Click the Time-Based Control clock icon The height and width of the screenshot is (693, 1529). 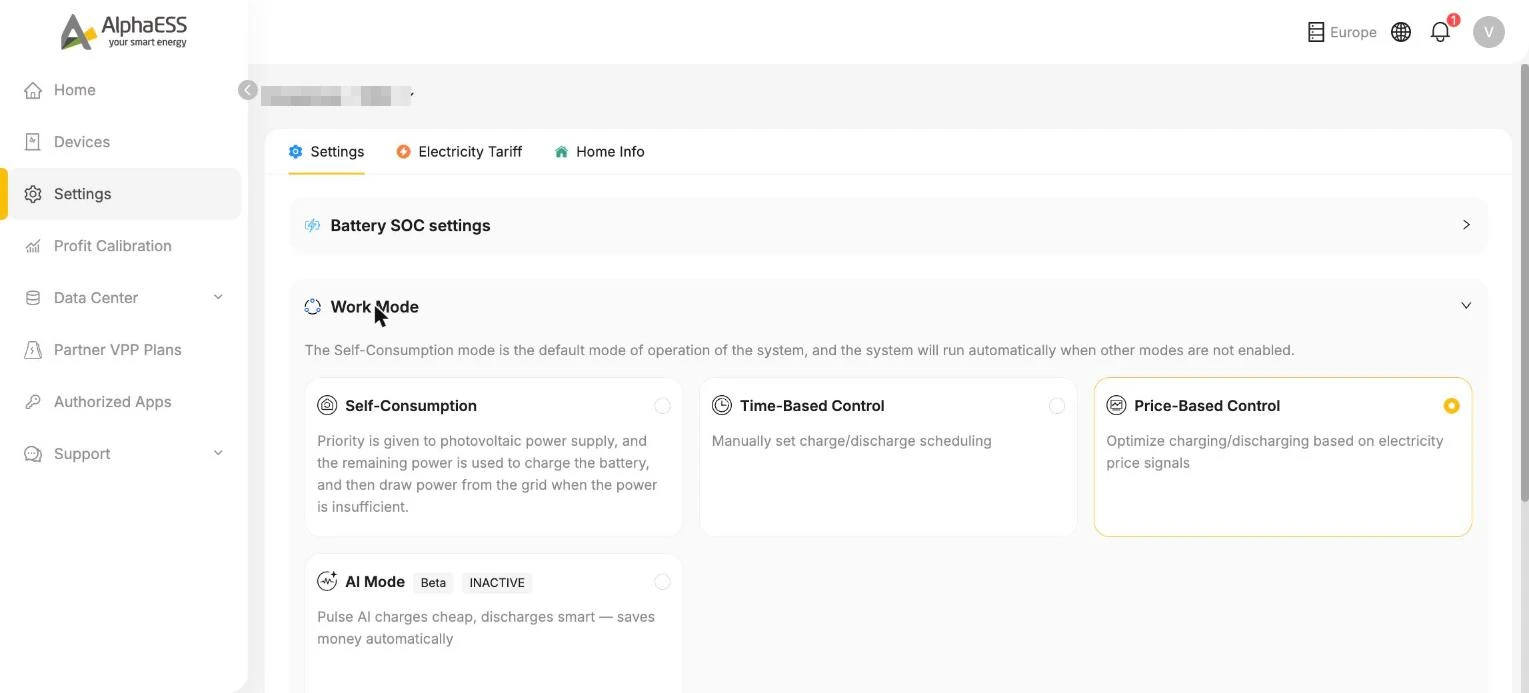click(722, 405)
